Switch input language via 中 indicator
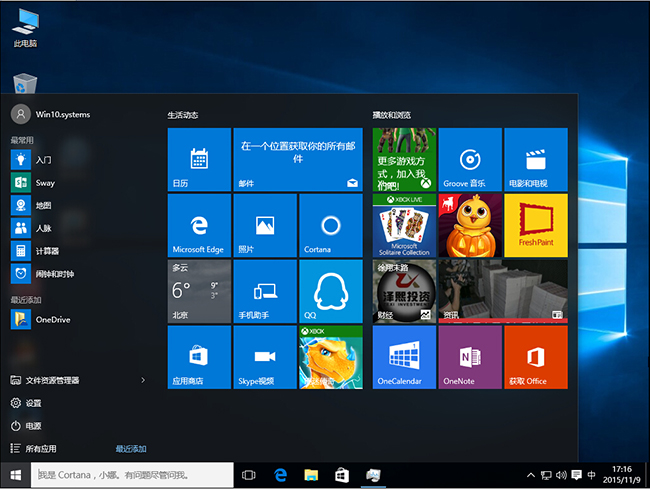The width and height of the screenshot is (650, 489). 592,475
